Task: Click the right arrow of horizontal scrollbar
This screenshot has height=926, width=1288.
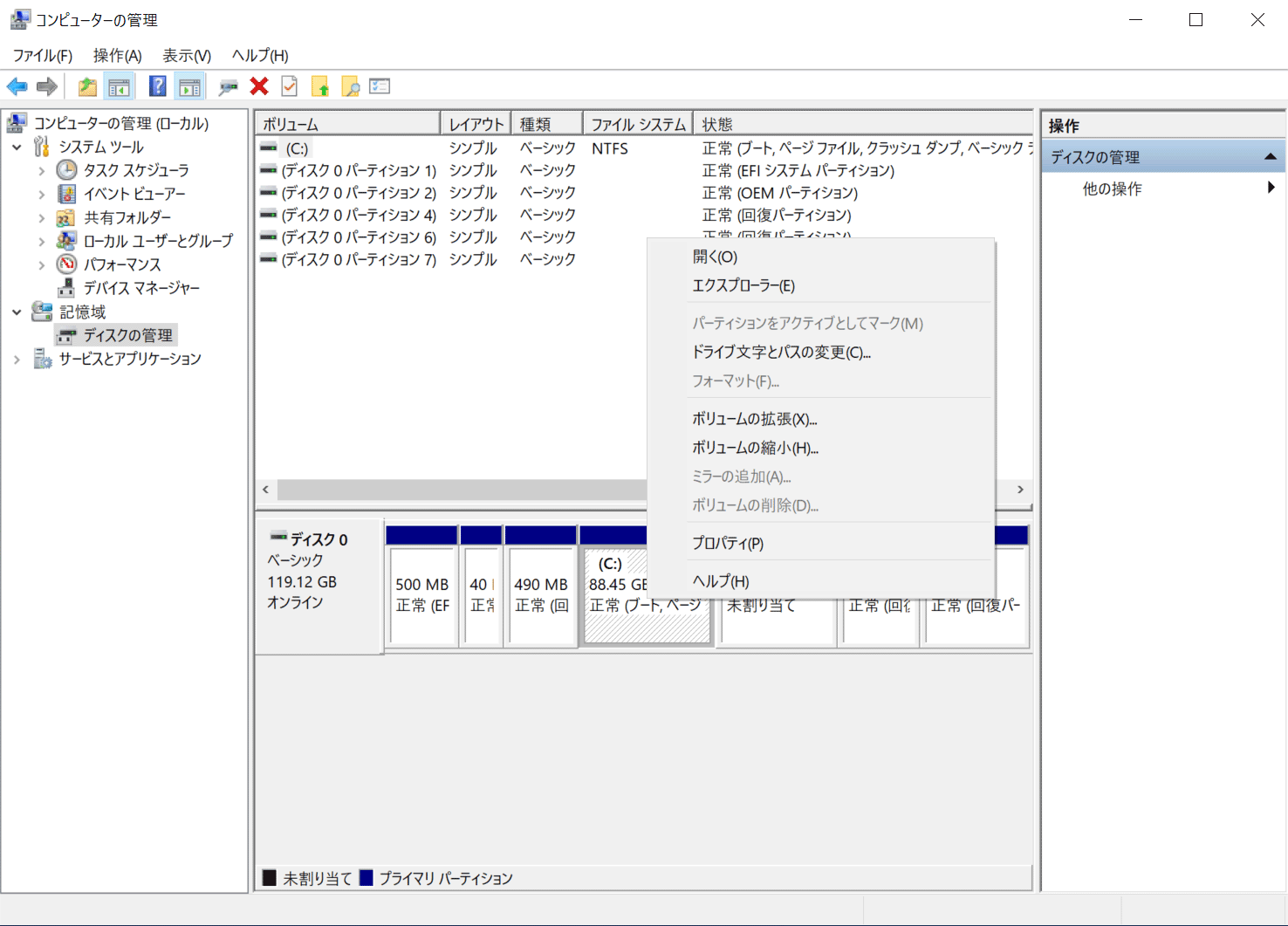Action: [x=1020, y=490]
